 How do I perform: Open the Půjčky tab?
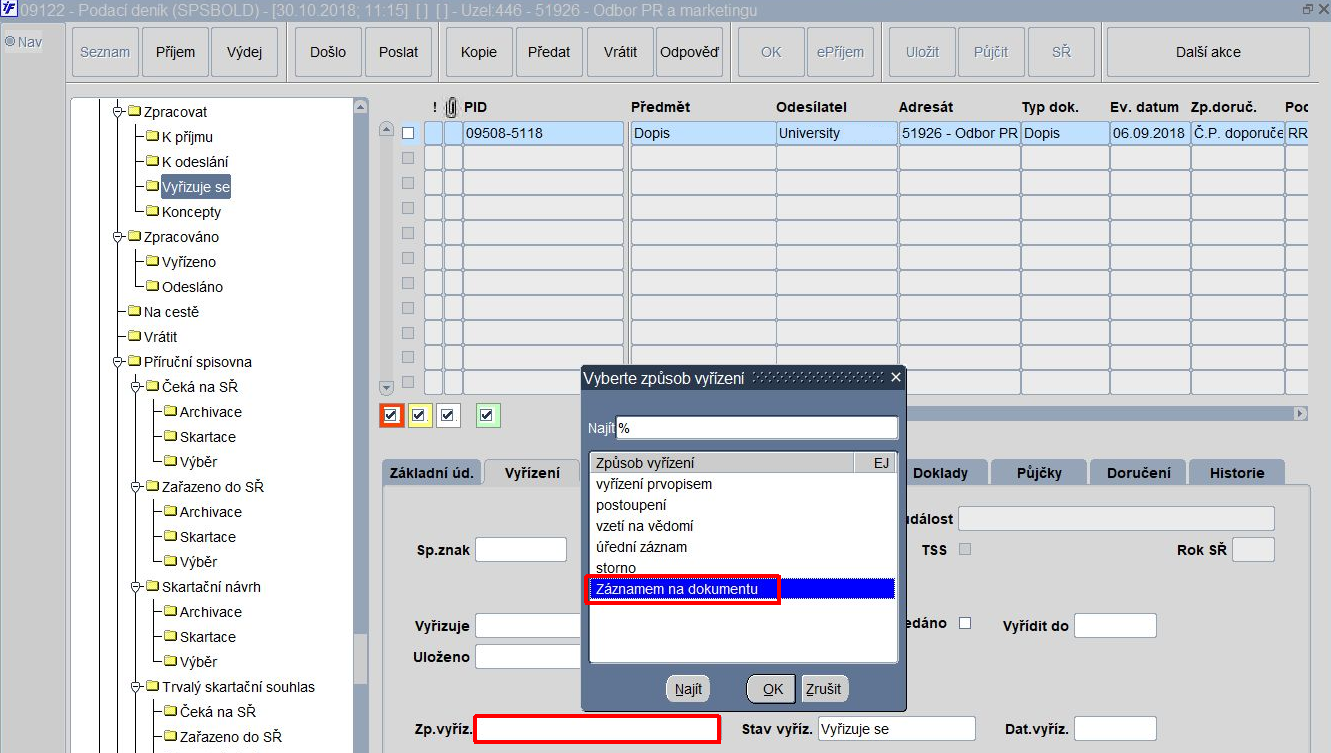coord(1038,473)
